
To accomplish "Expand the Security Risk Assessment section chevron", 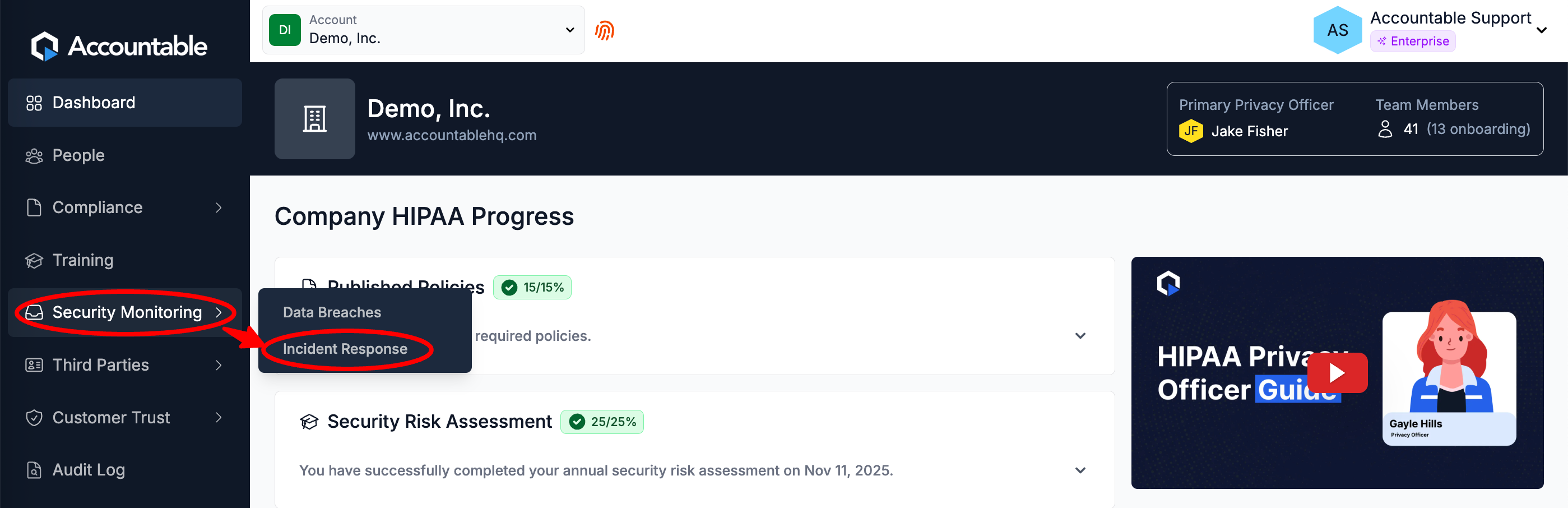I will tap(1080, 471).
